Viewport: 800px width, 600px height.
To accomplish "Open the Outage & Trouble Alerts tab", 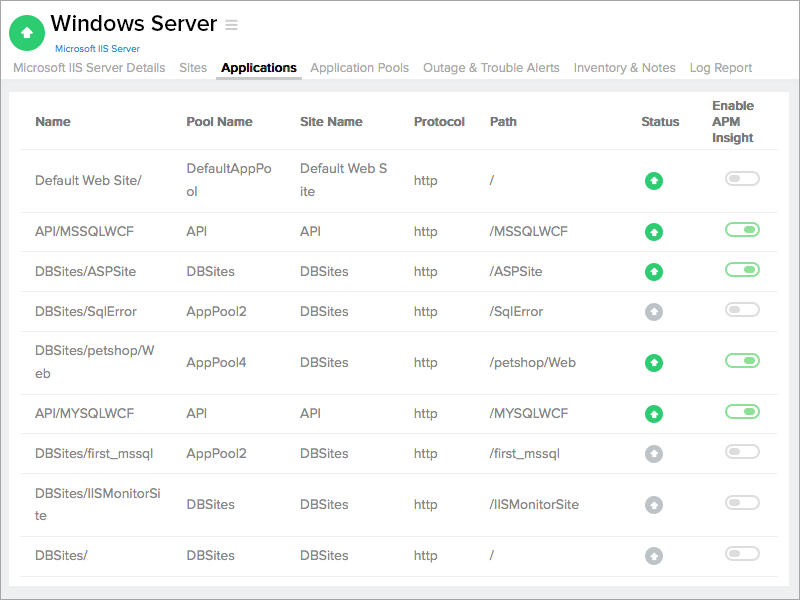I will click(491, 68).
